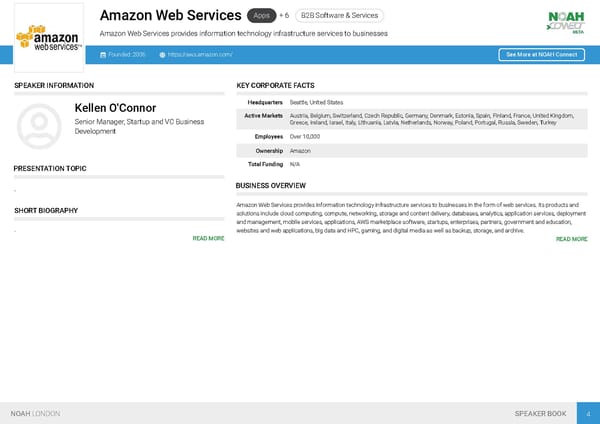
Task: Click the Key Corporate Facts heading
Action: 275,86
